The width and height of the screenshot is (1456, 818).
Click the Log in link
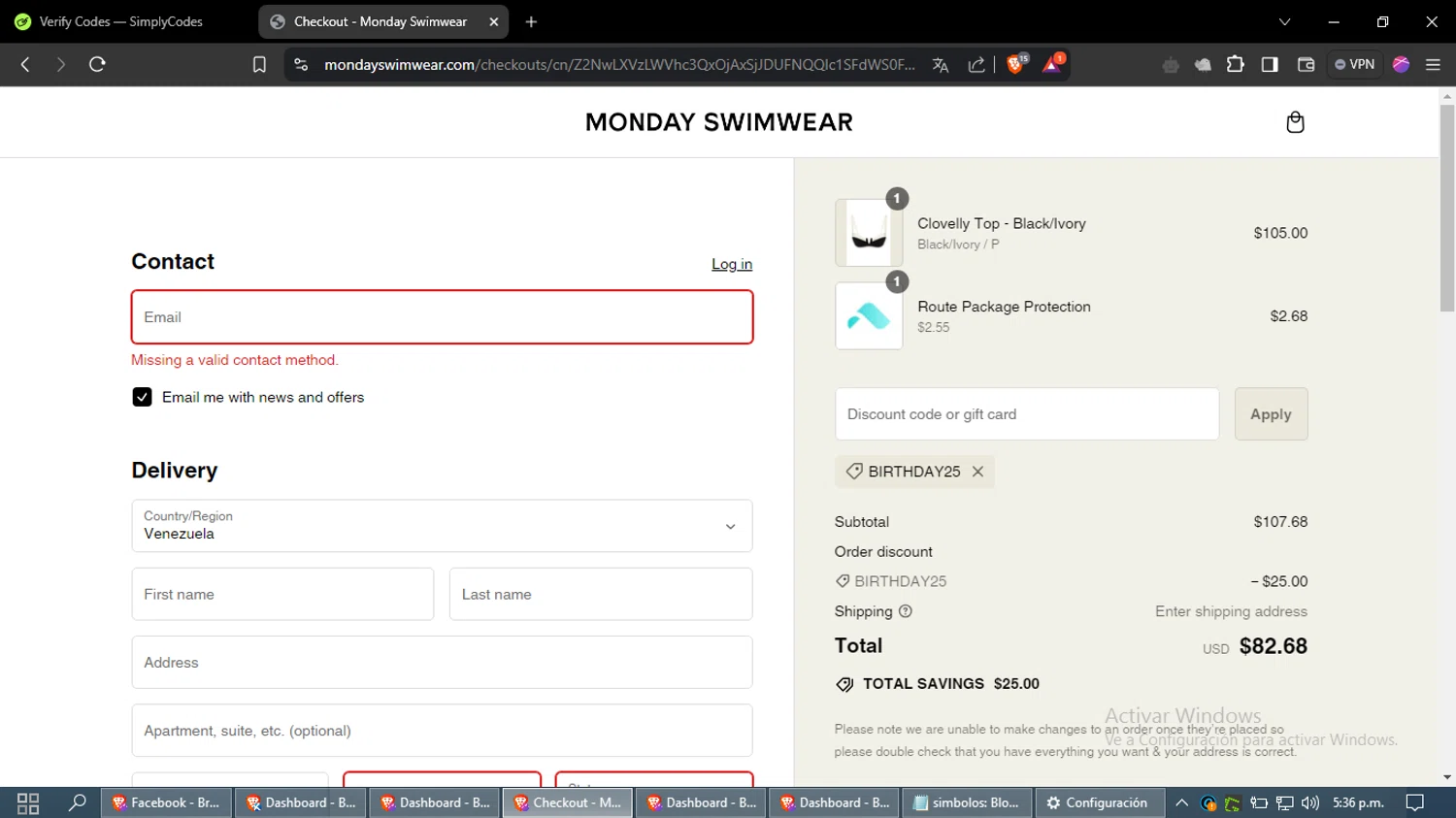pyautogui.click(x=732, y=264)
